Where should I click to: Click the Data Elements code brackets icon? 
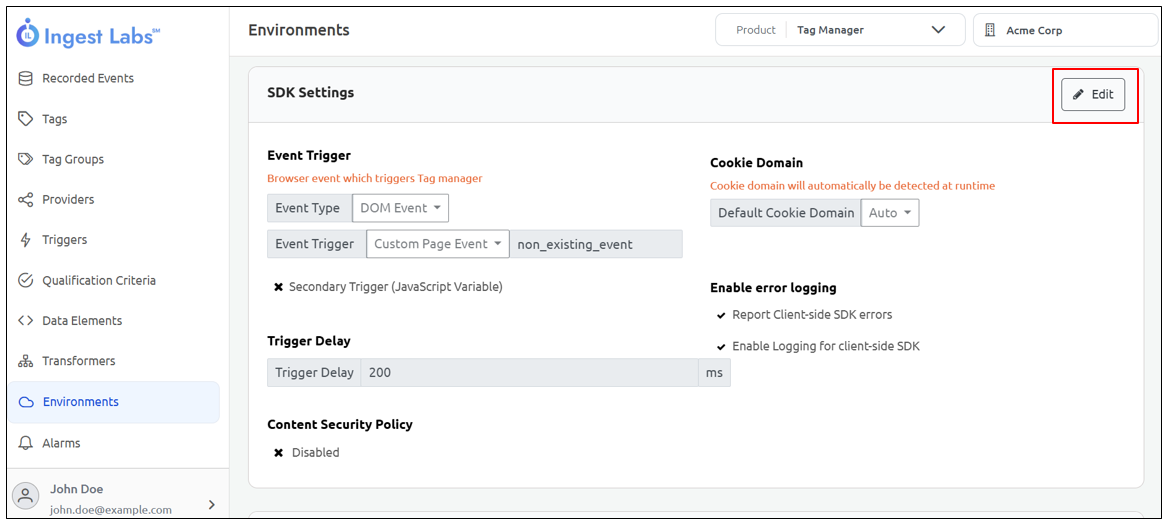[26, 321]
